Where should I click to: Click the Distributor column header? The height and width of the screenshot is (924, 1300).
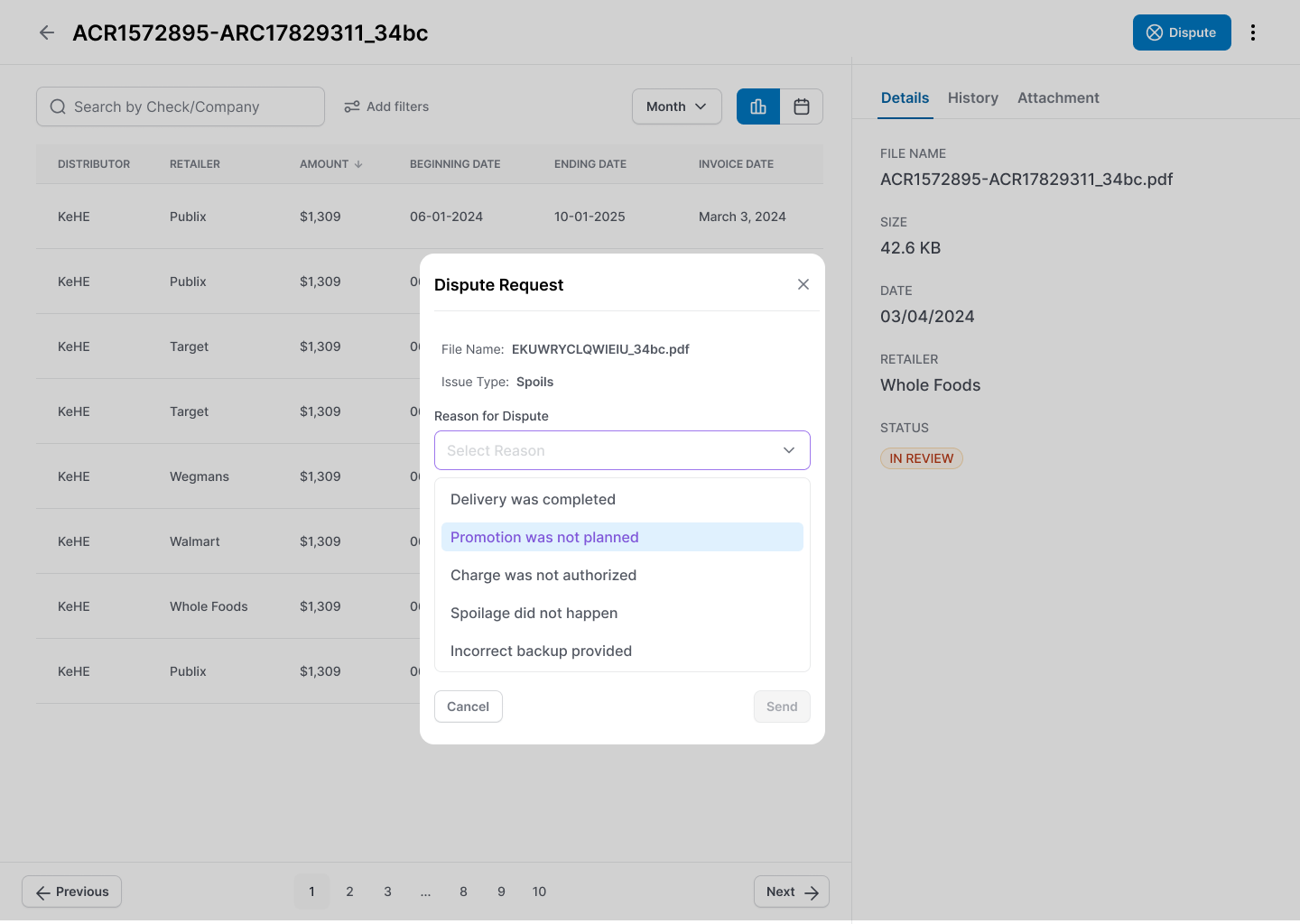[94, 164]
